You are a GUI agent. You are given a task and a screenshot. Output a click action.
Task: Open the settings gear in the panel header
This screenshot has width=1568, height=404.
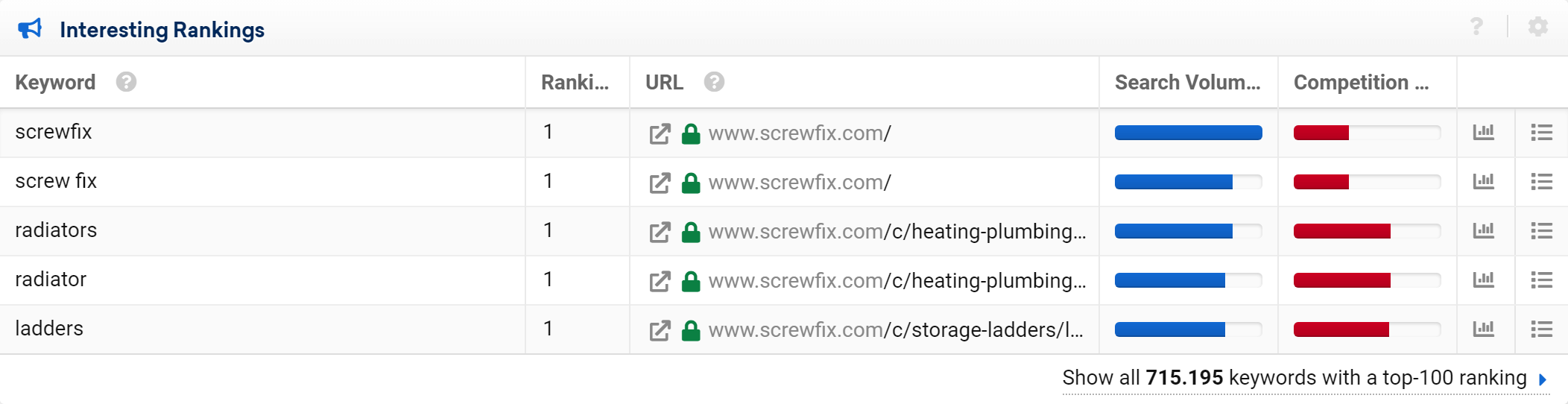pos(1537,27)
